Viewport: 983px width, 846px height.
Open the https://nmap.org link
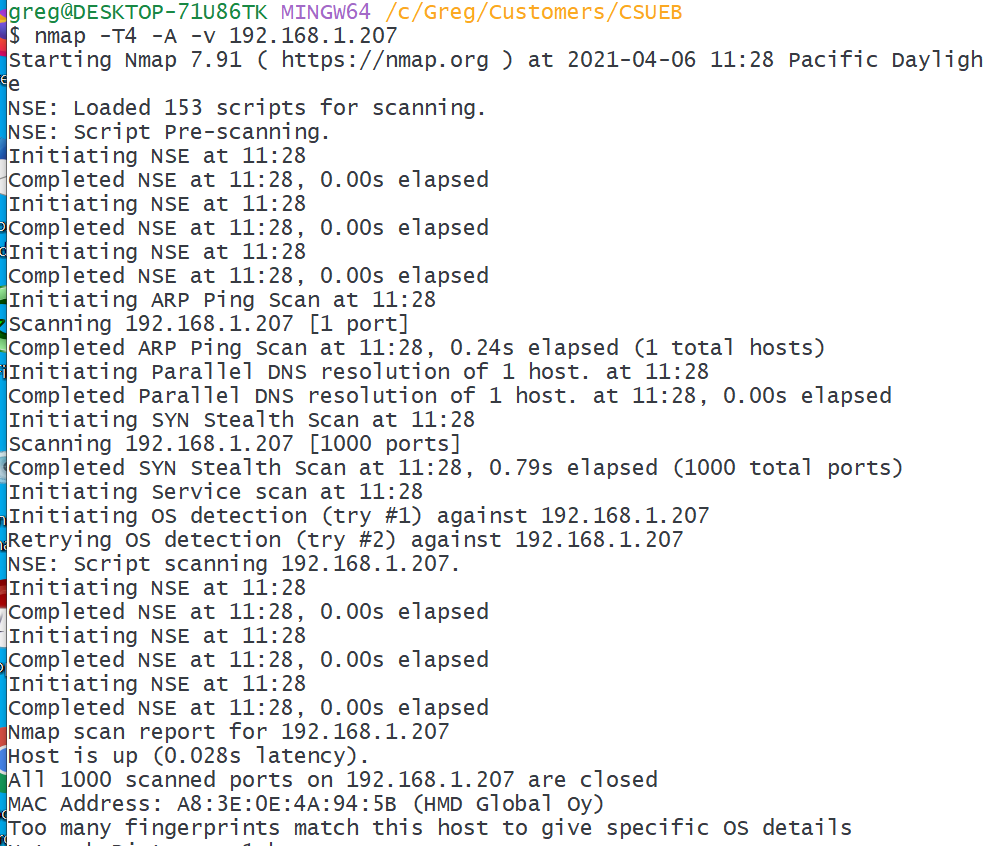[x=384, y=60]
